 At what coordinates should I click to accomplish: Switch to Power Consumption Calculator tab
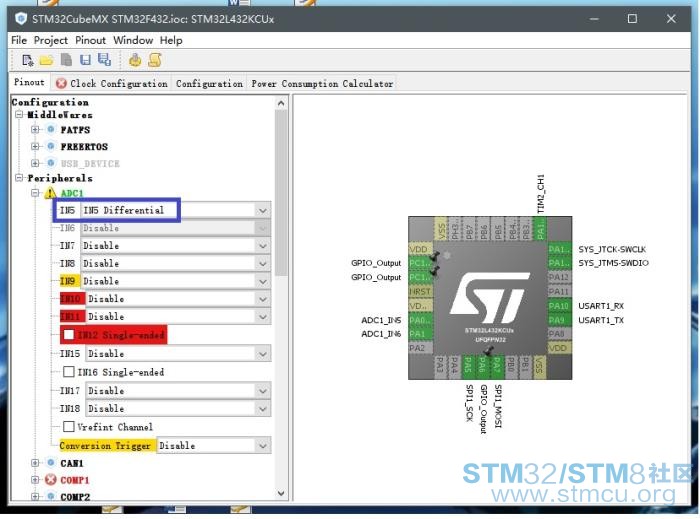coord(322,83)
